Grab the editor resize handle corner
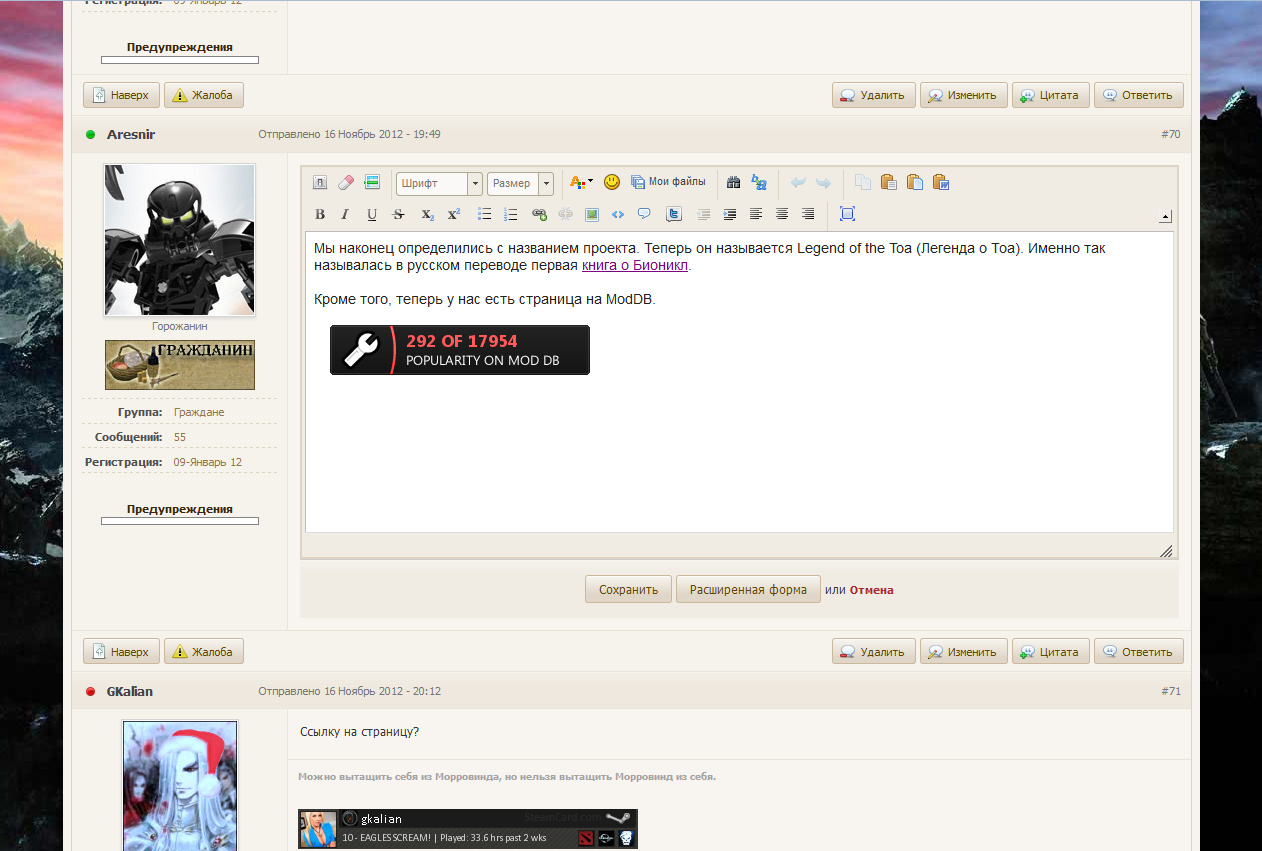This screenshot has width=1262, height=851. (1166, 551)
